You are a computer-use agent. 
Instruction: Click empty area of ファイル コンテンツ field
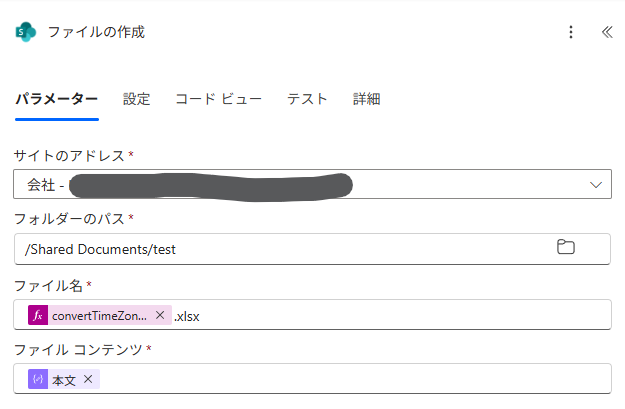[350, 379]
